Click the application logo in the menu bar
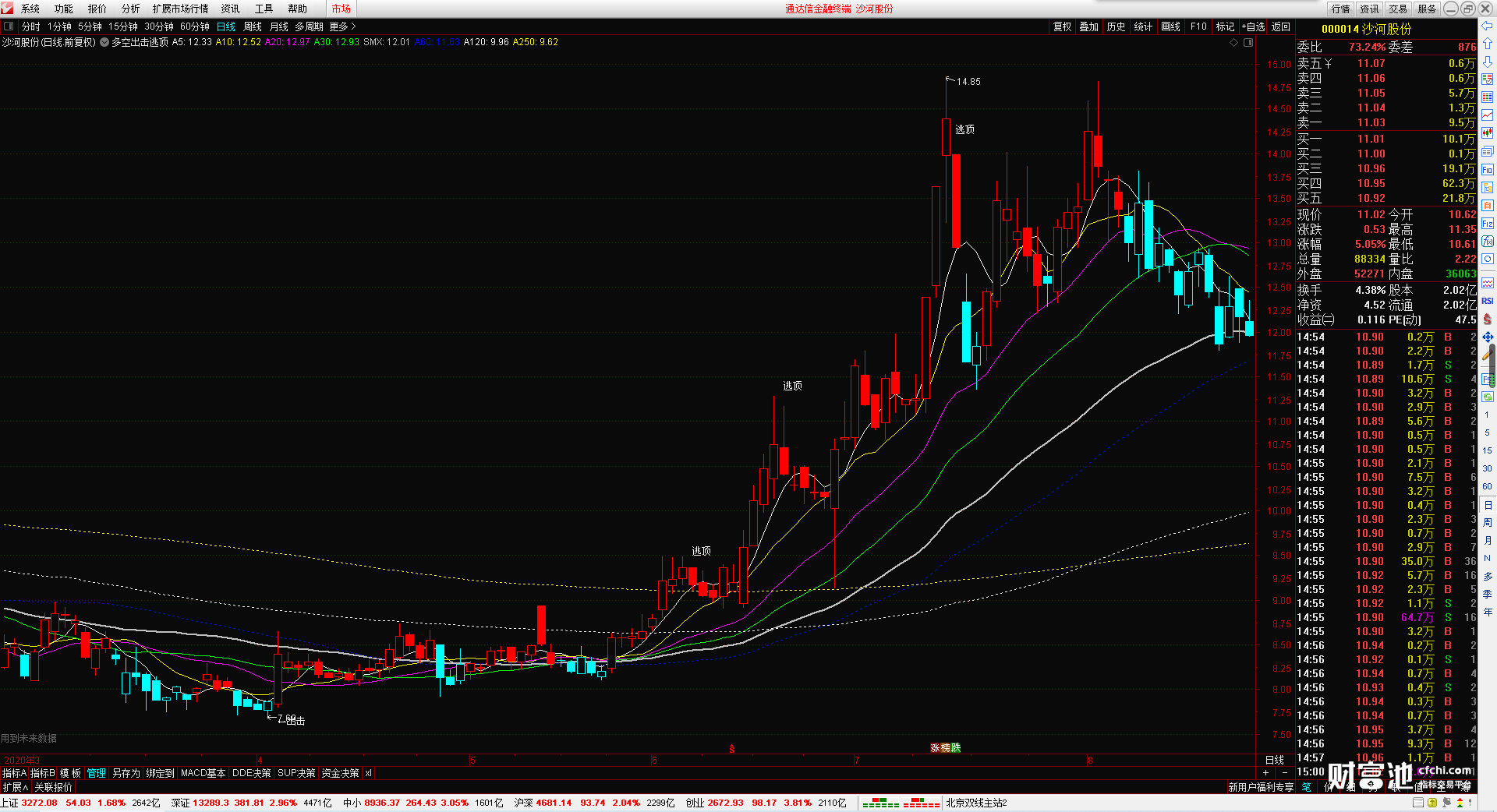 coord(7,9)
